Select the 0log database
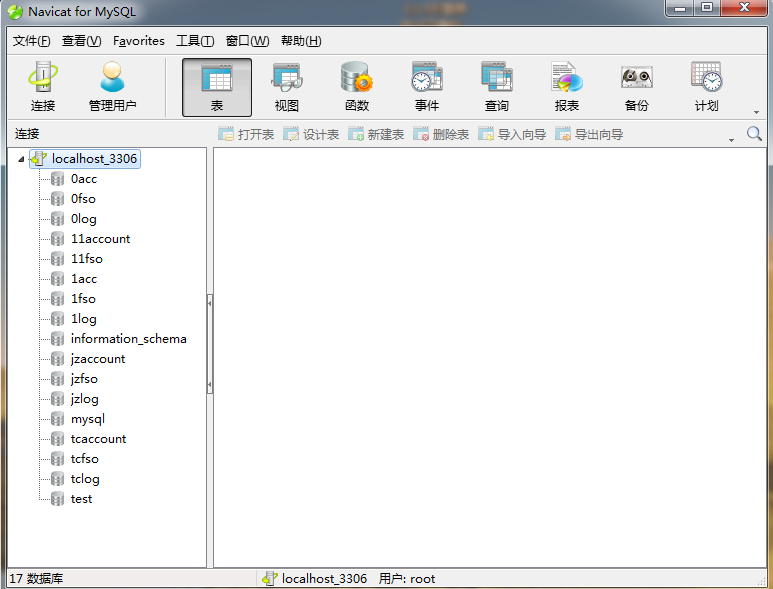The height and width of the screenshot is (589, 773). 84,219
